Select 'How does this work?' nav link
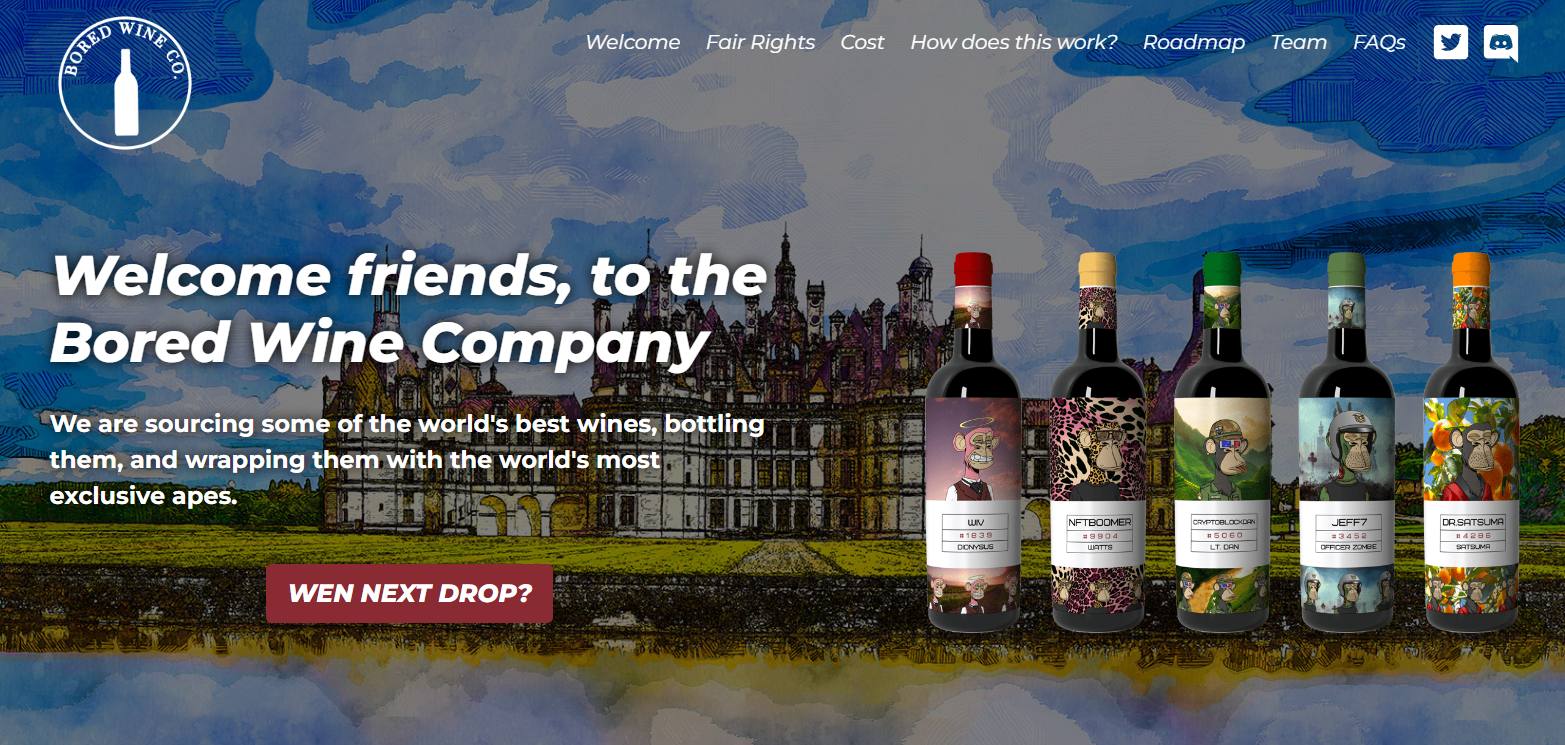Viewport: 1565px width, 745px height. (x=1013, y=42)
